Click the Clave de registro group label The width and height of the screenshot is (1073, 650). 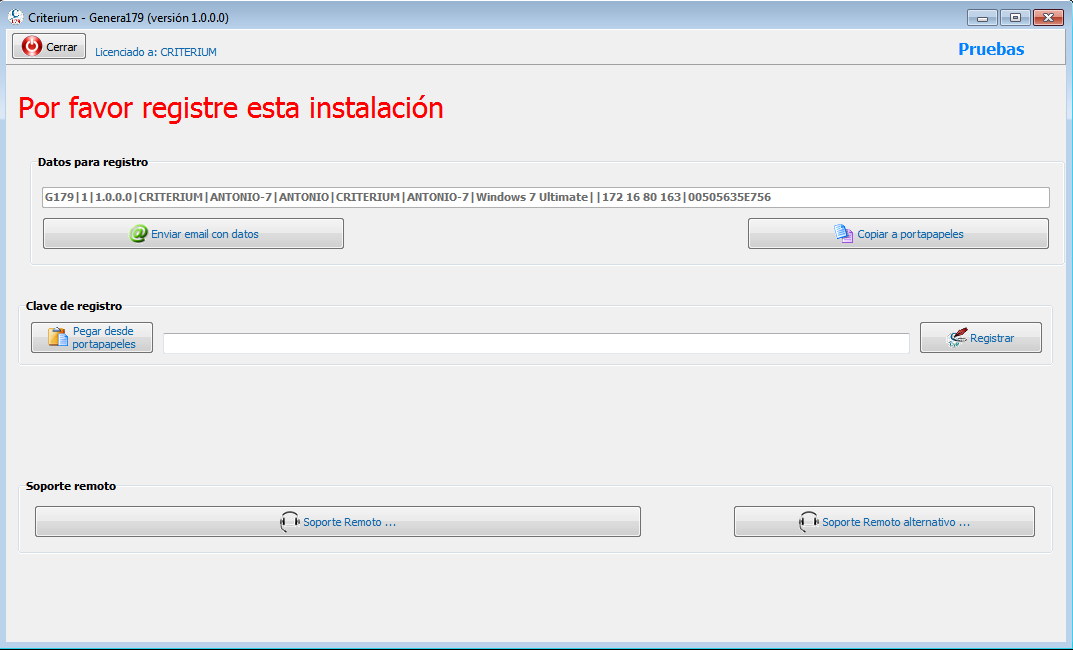pyautogui.click(x=74, y=306)
